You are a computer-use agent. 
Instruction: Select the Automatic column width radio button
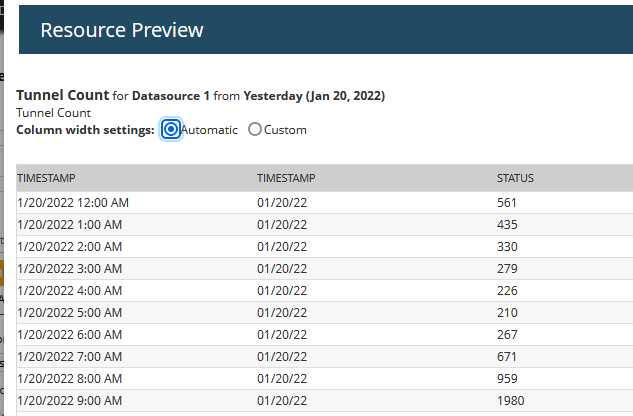tap(171, 129)
